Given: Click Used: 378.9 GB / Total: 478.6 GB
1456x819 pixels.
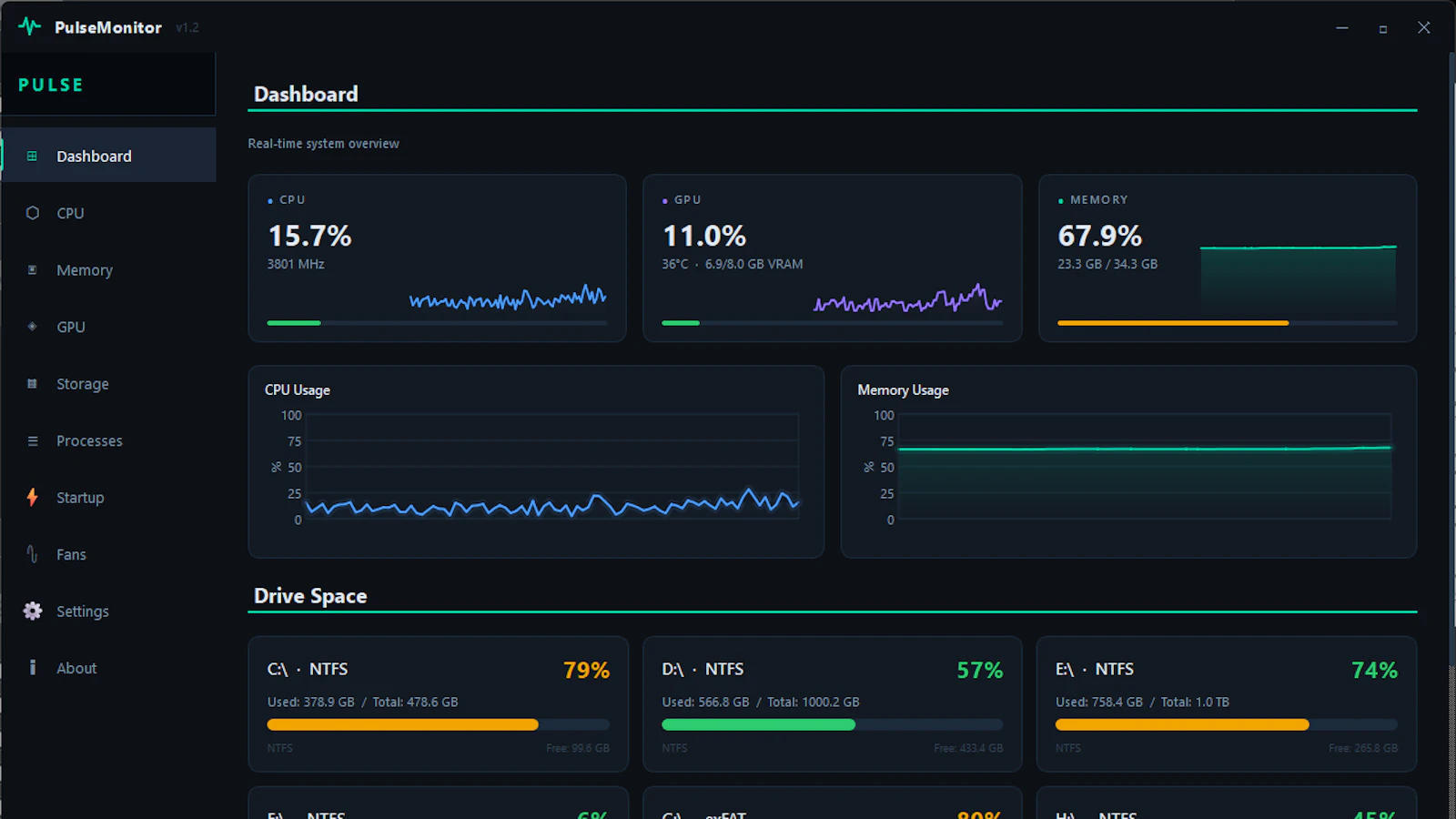Looking at the screenshot, I should click(362, 702).
